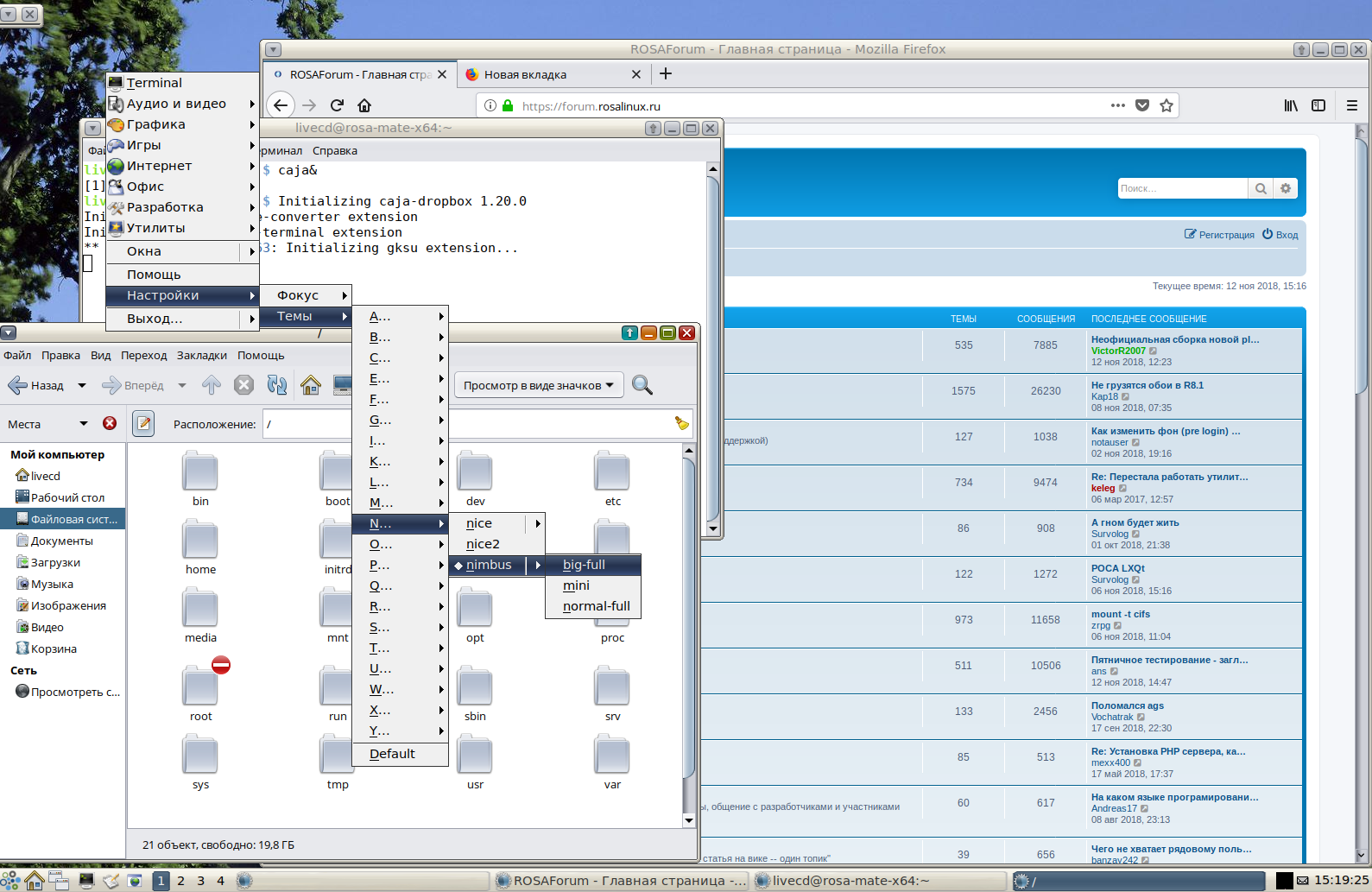Screen dimensions: 1372x892
Task: Click the Caja reload toolbar icon
Action: (277, 385)
